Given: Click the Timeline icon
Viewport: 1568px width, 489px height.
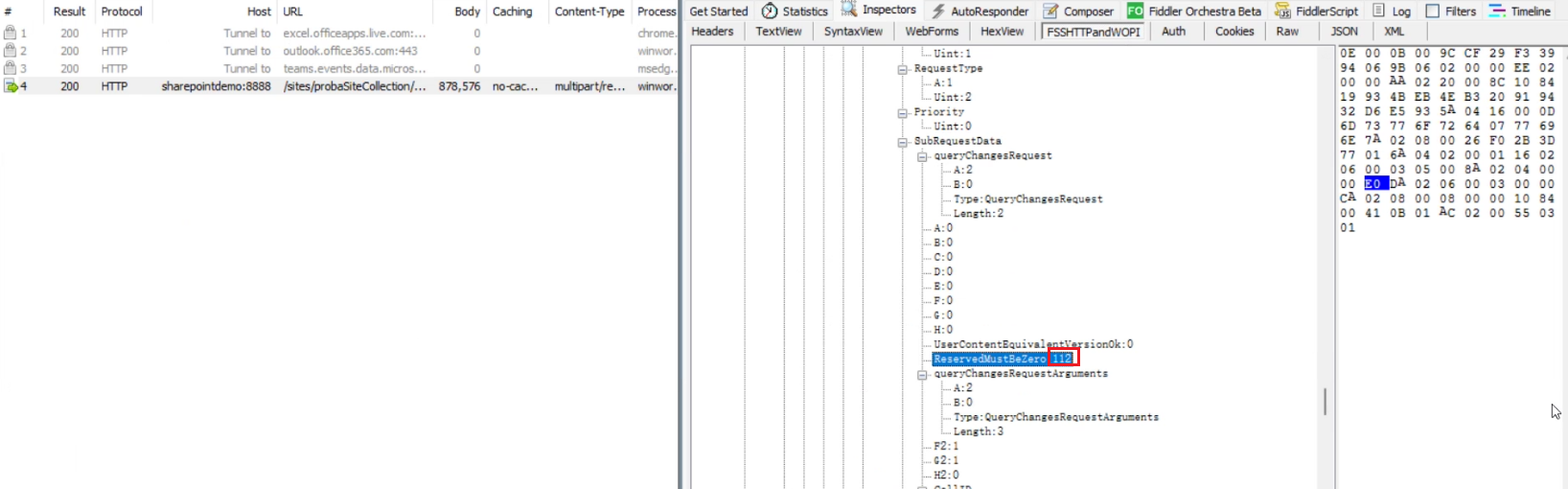Looking at the screenshot, I should pos(1497,11).
